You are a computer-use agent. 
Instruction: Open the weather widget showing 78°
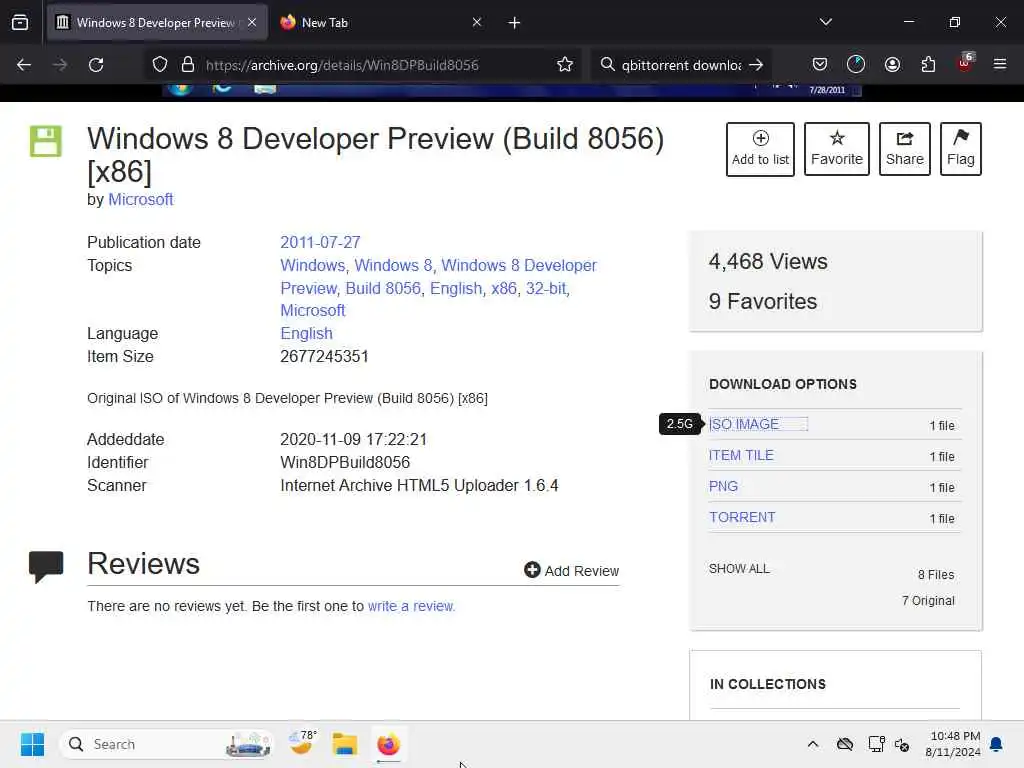(x=302, y=743)
